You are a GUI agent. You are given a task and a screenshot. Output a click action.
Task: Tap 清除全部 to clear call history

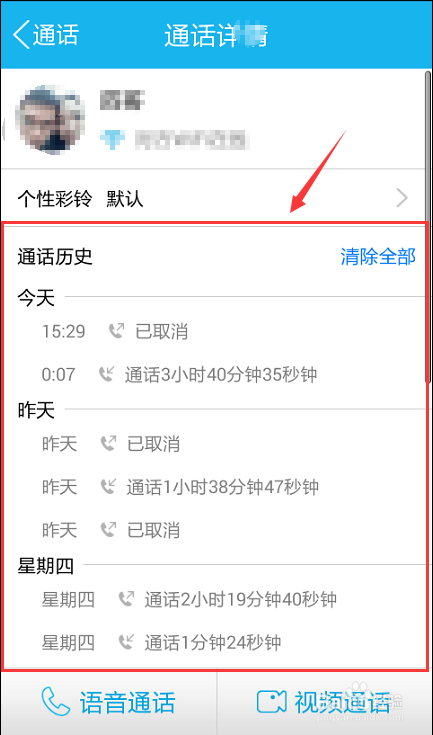(378, 256)
